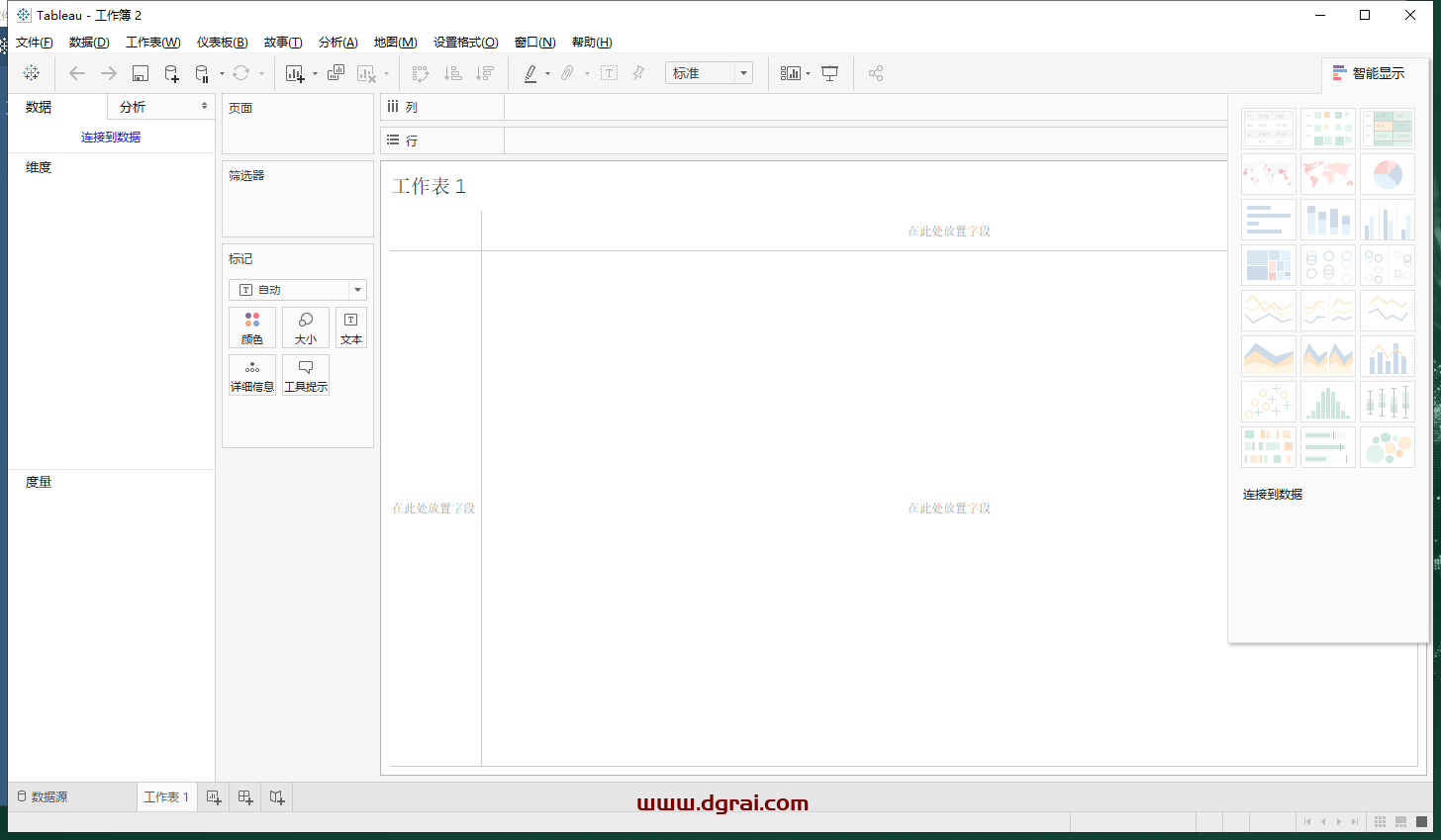Viewport: 1441px width, 840px height.
Task: Select the packed bubbles thumbnail in Show Me
Action: coord(1388,447)
